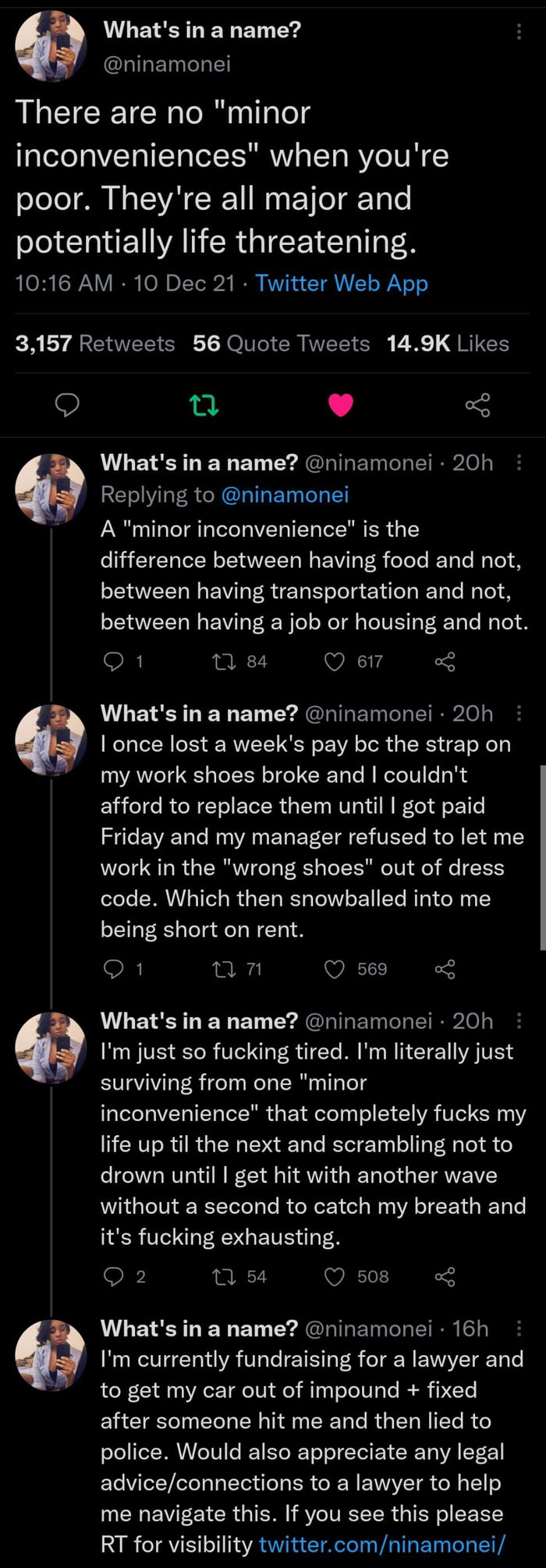View the 3,157 Retweets list
The height and width of the screenshot is (1568, 546).
click(95, 344)
